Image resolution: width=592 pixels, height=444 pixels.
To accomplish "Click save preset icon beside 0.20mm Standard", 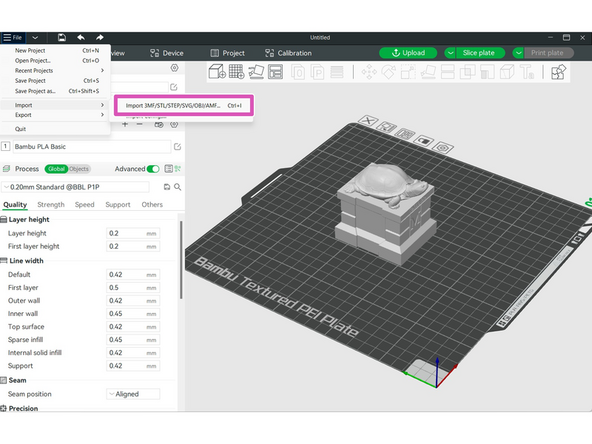I will [167, 187].
